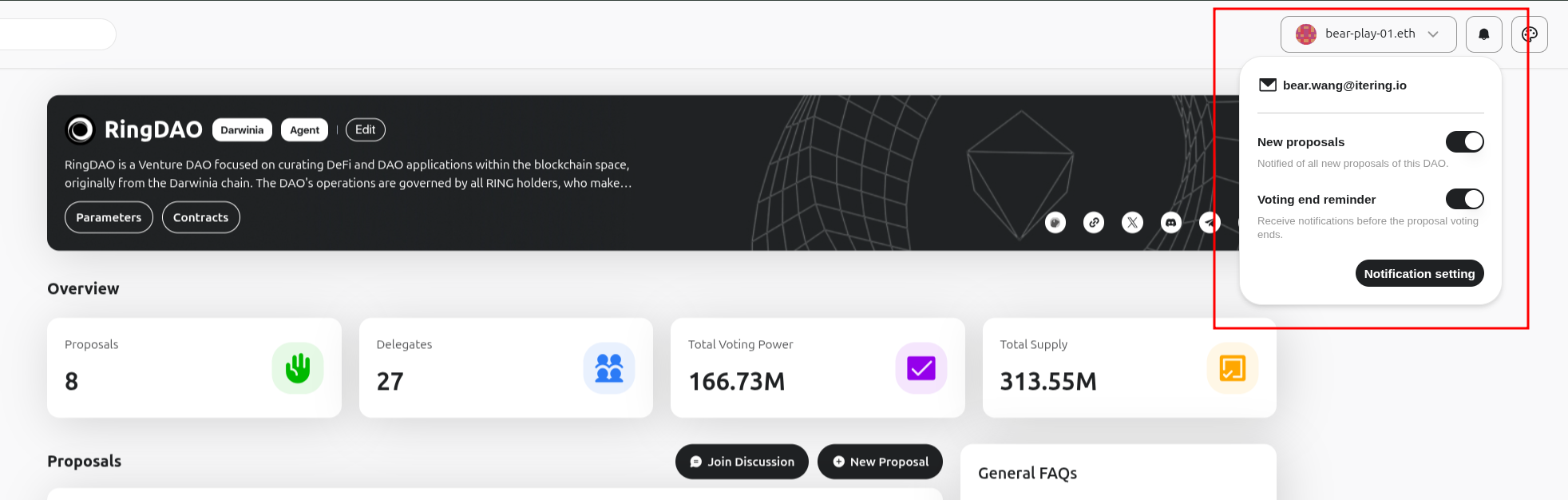This screenshot has height=500, width=1568.
Task: Expand the bear-play-01.eth account dropdown
Action: (x=1368, y=34)
